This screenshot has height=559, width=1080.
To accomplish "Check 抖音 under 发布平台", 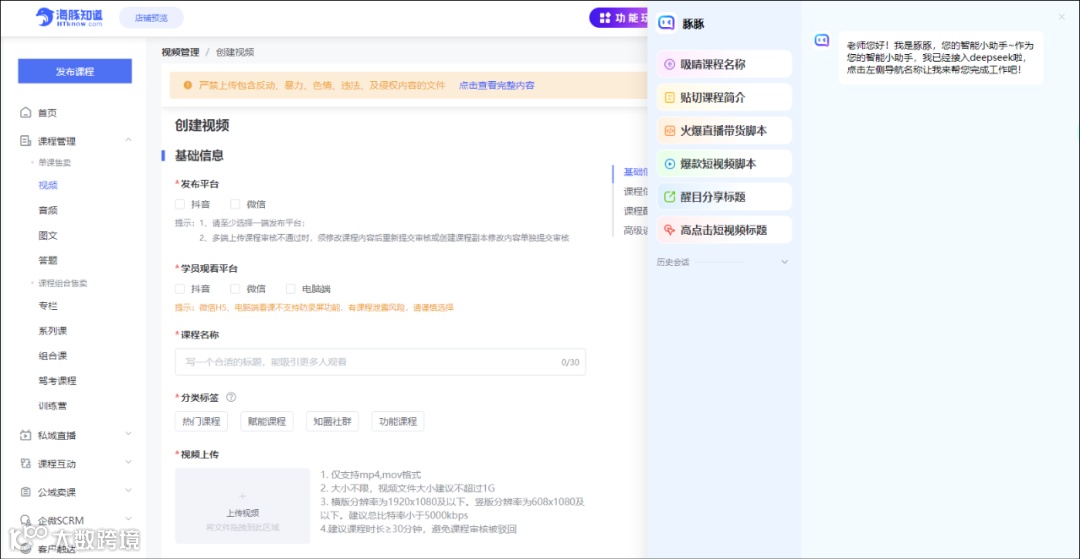I will coord(180,204).
